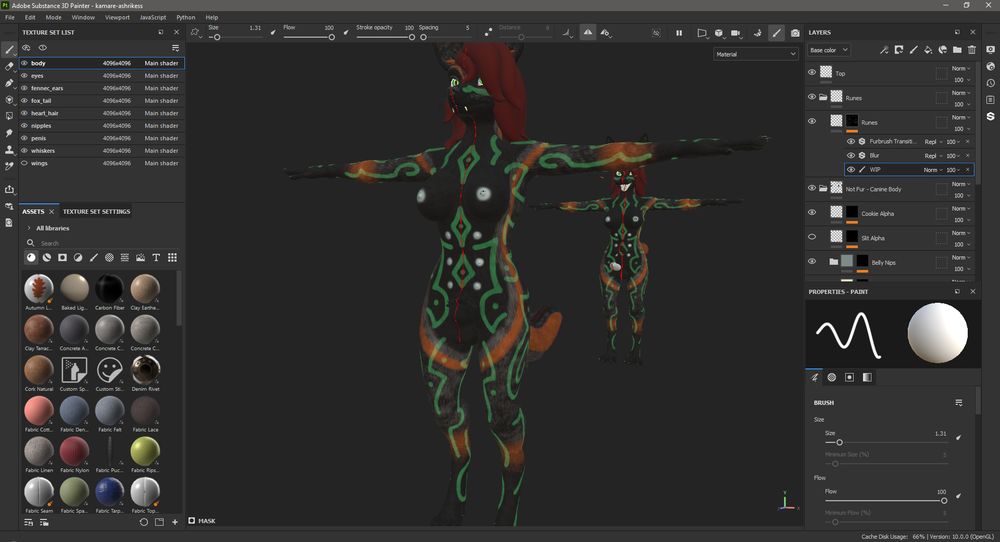Adjust the Flow slider in Brush properties

click(943, 500)
